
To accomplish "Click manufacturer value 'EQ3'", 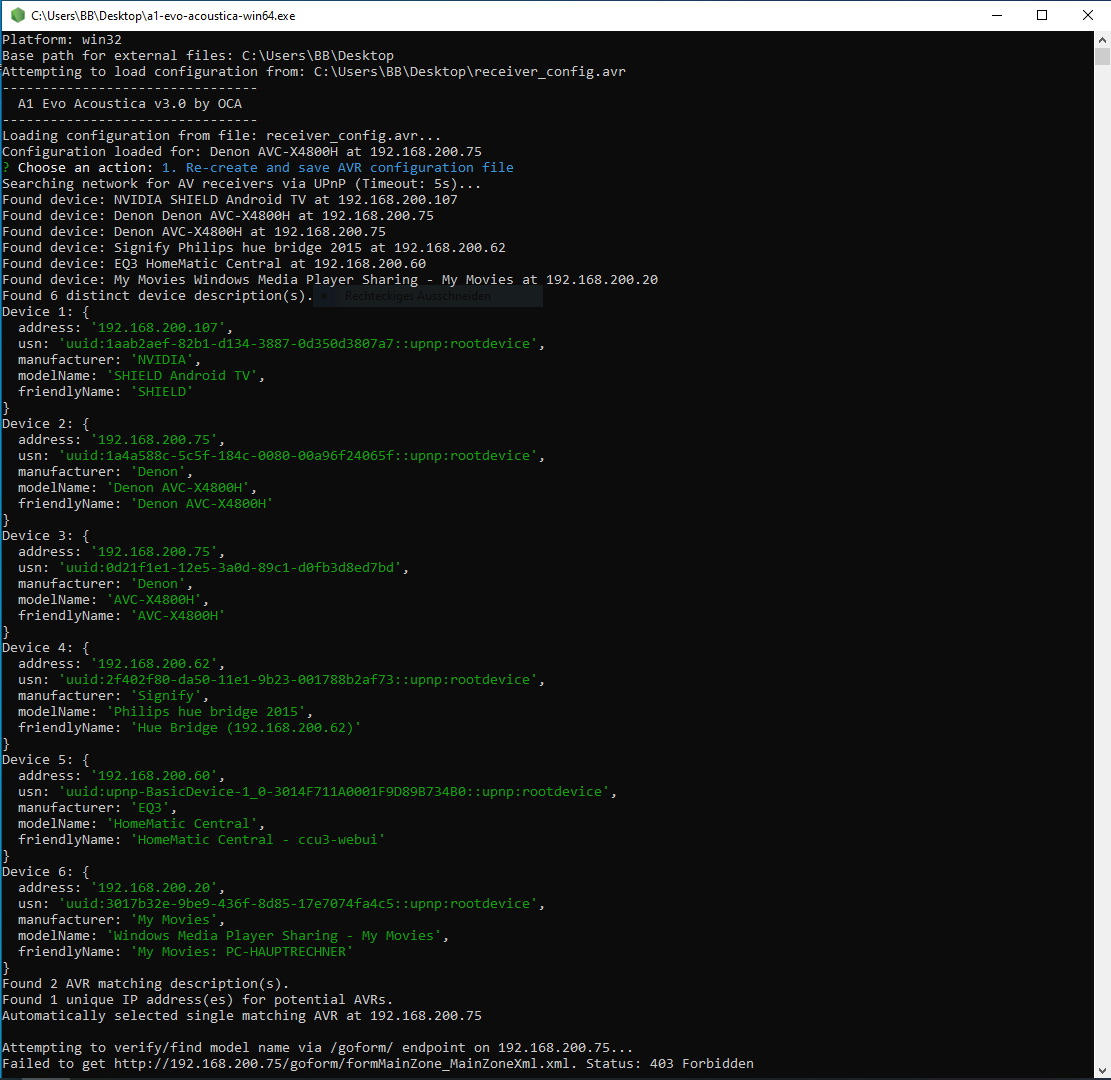I will coord(150,808).
